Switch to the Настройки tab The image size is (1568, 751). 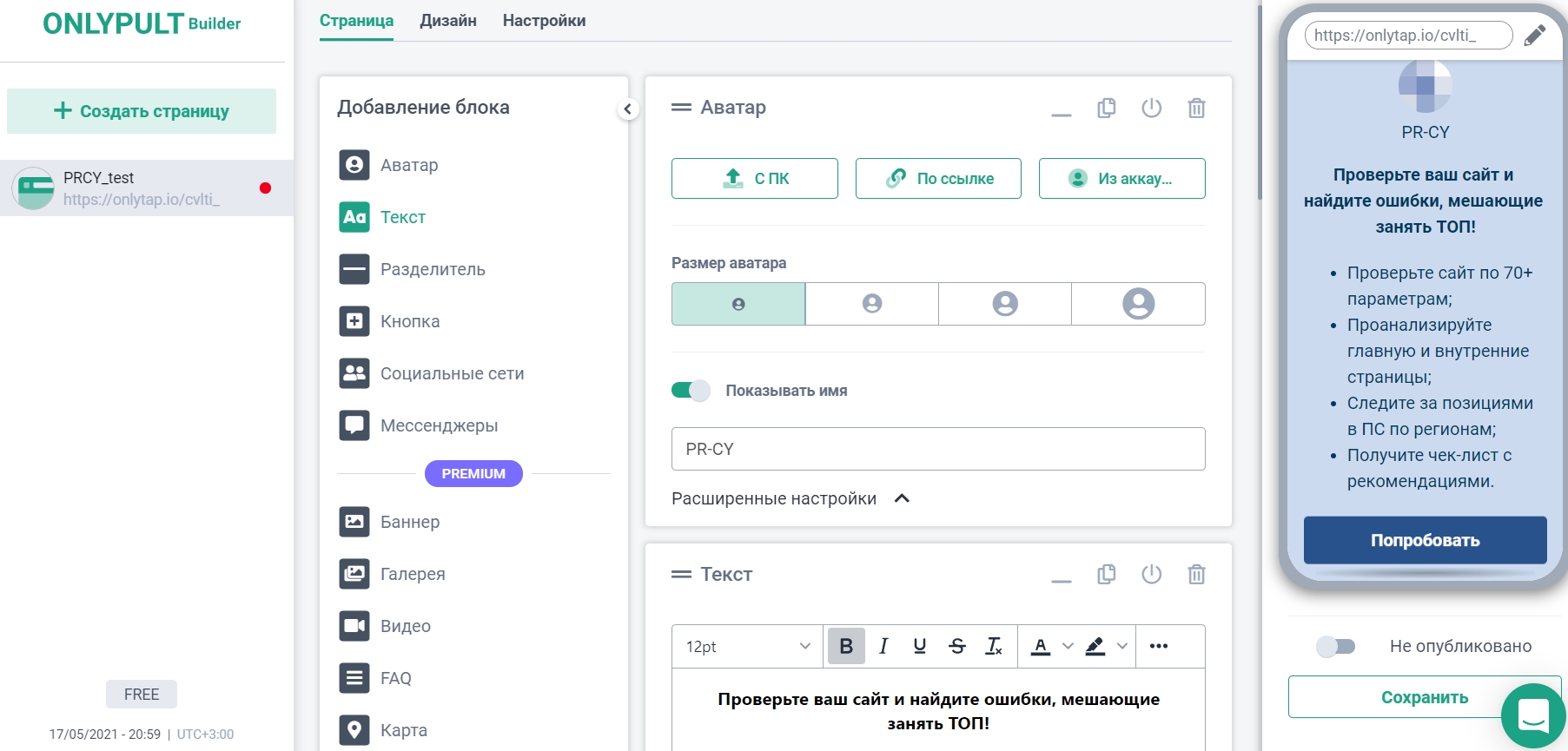[x=544, y=21]
